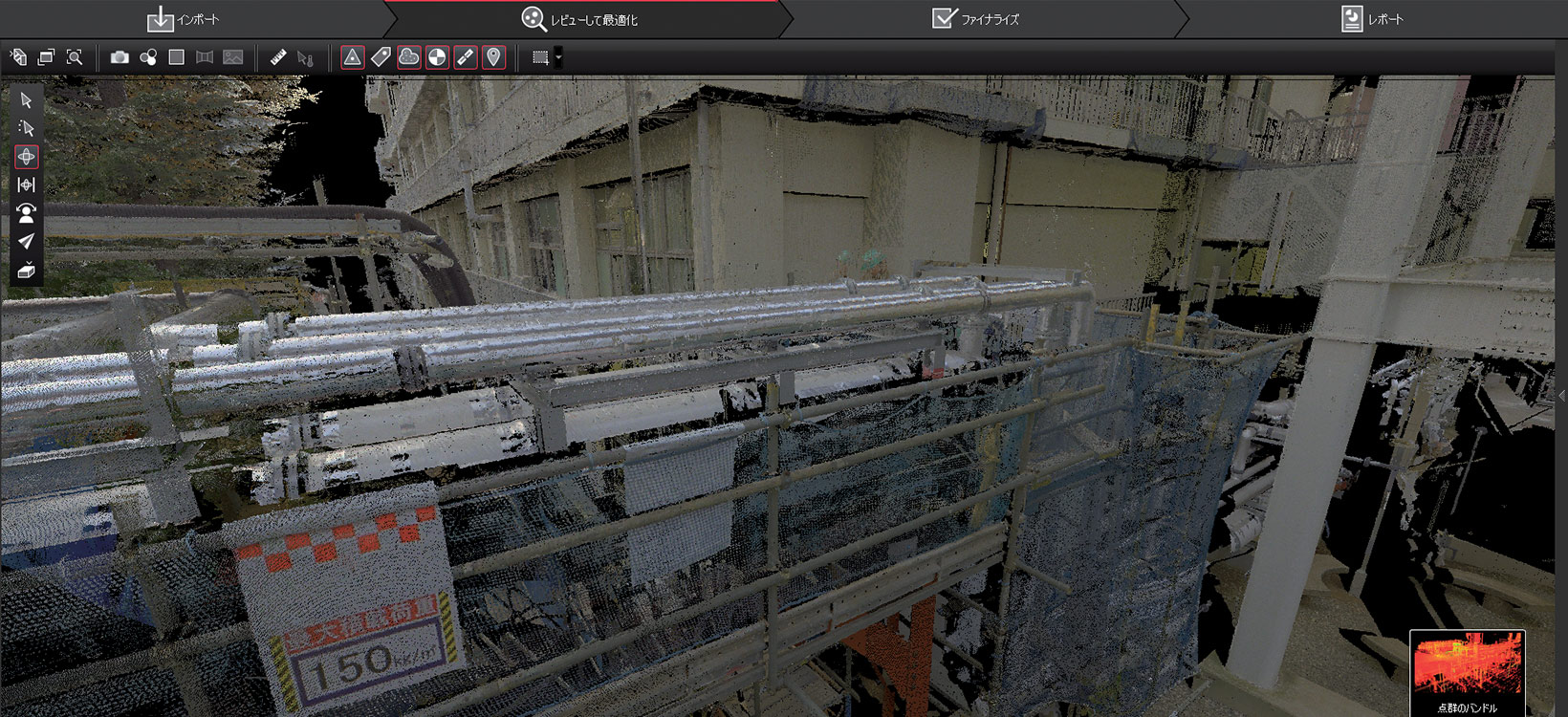Select the multi-point selection arrow tool

click(x=26, y=128)
